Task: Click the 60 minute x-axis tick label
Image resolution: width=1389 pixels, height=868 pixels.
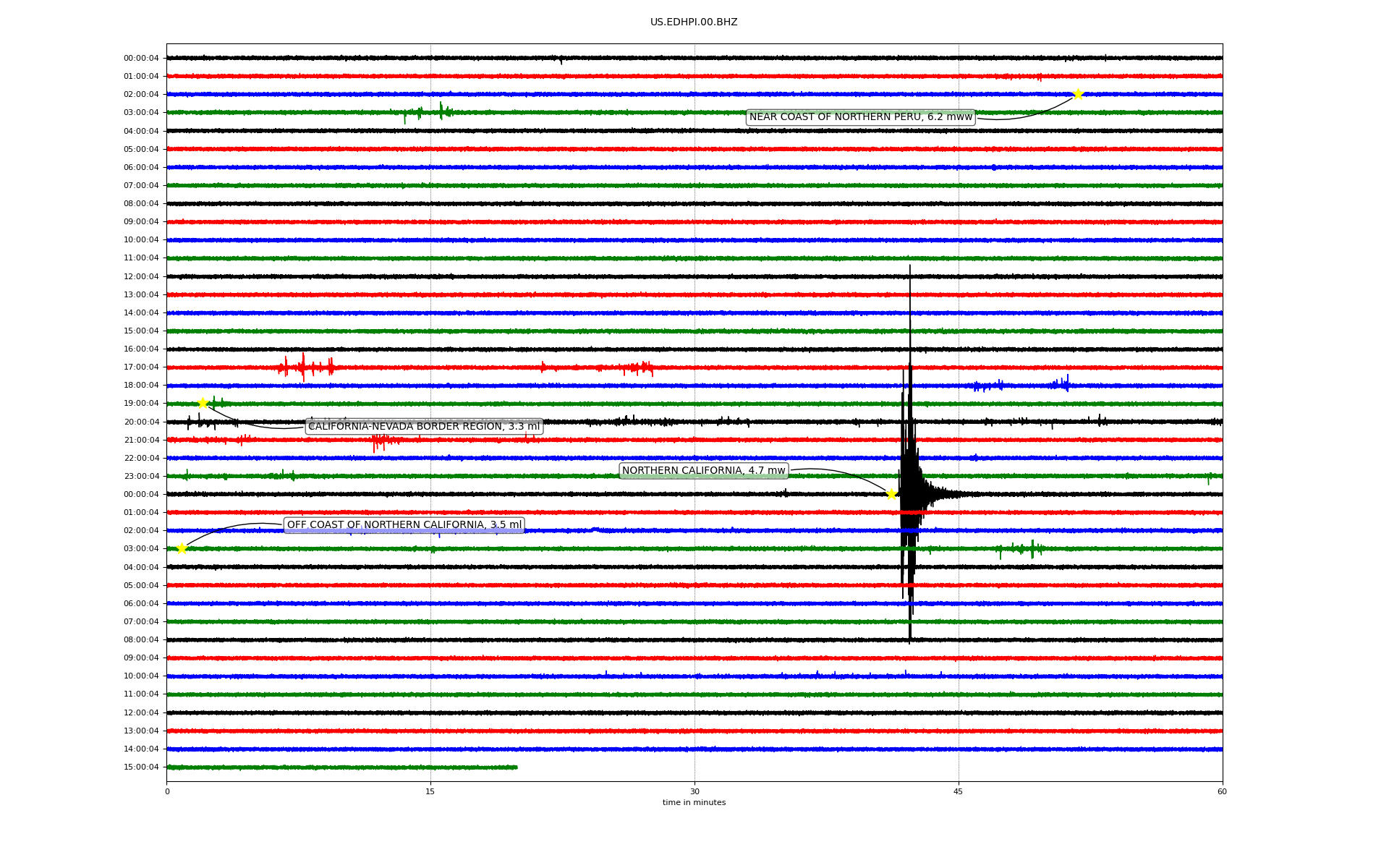Action: 1222,791
